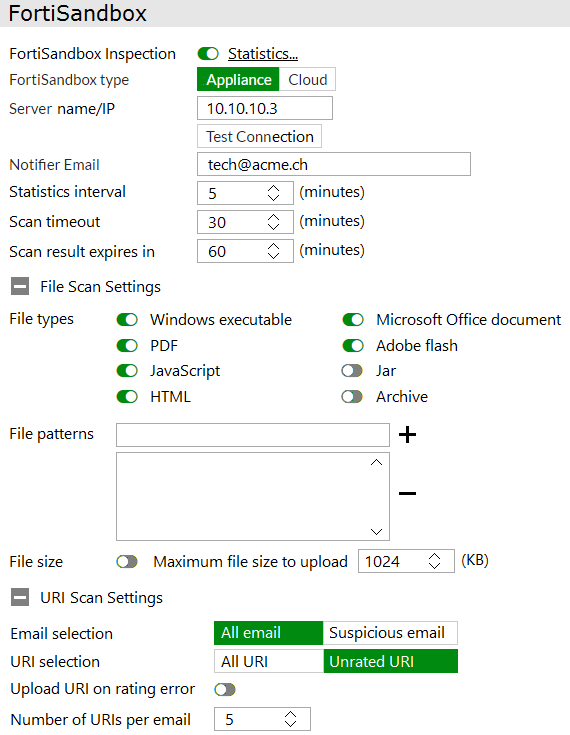
Task: Enable Jar file type scanning
Action: (x=352, y=371)
